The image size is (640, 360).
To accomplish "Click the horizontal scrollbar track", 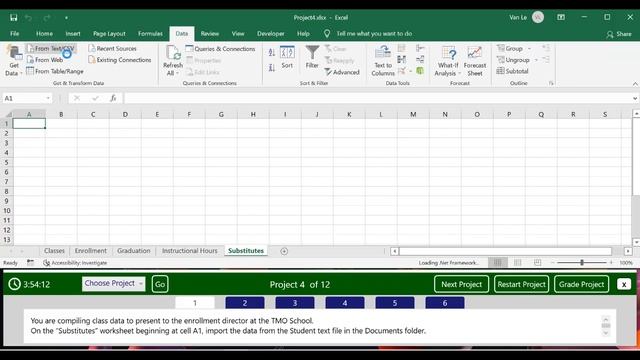I will pyautogui.click(x=505, y=251).
